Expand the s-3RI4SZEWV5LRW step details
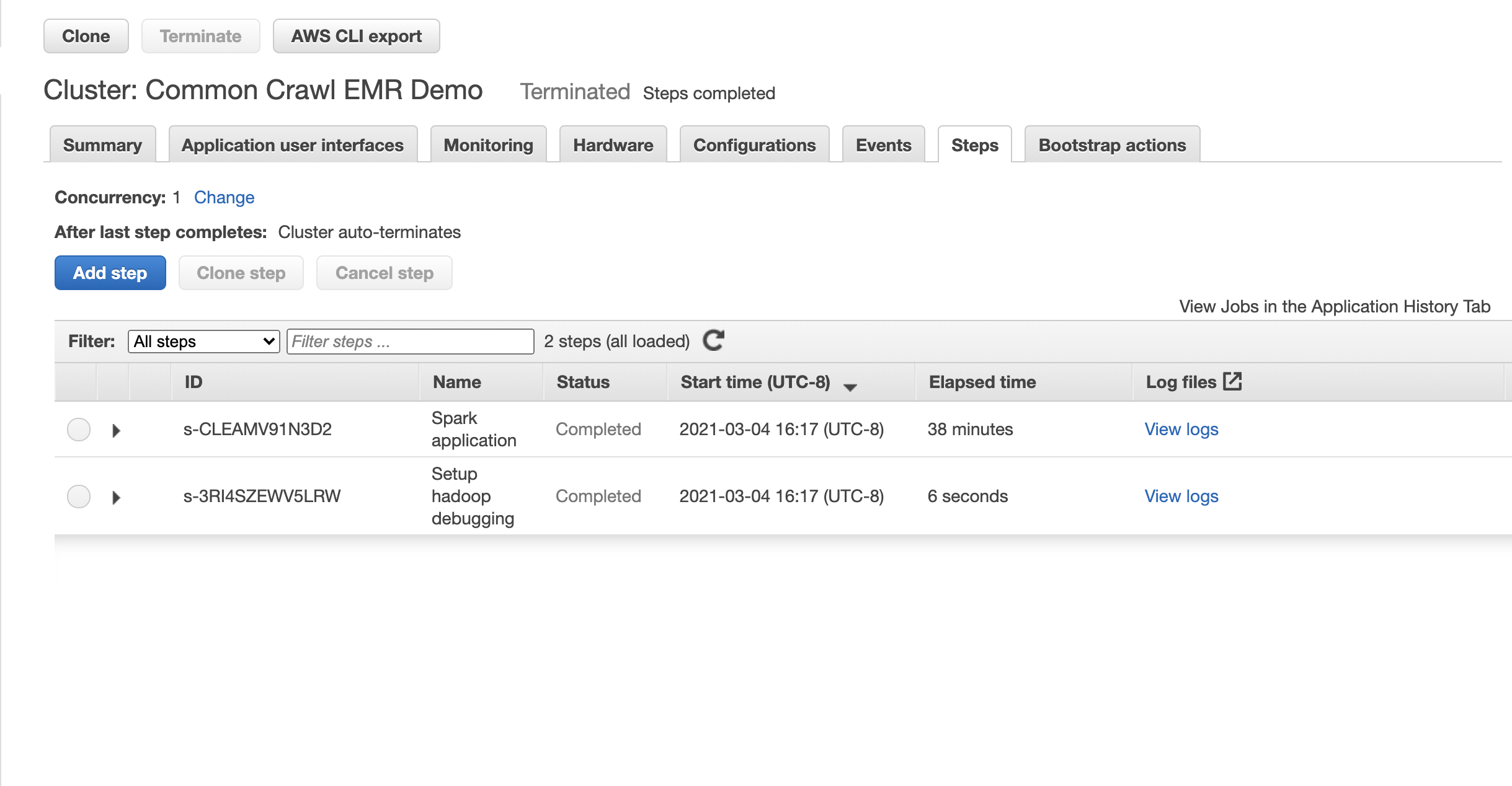The height and width of the screenshot is (786, 1512). [x=116, y=497]
